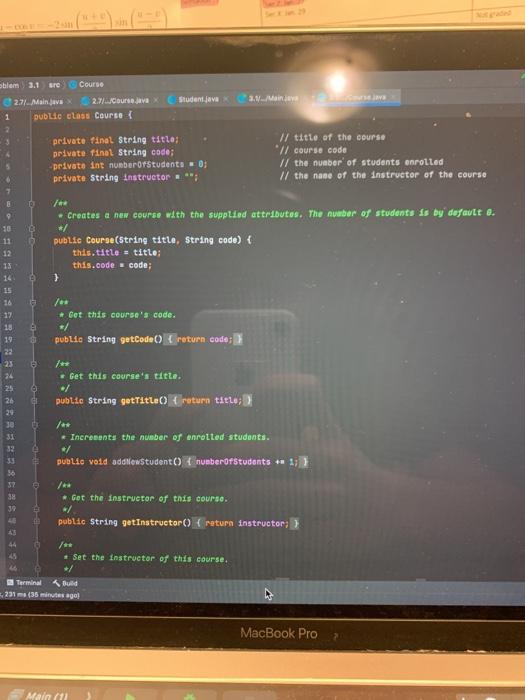The width and height of the screenshot is (525, 700).
Task: Open the Build tool window
Action: coord(65,583)
